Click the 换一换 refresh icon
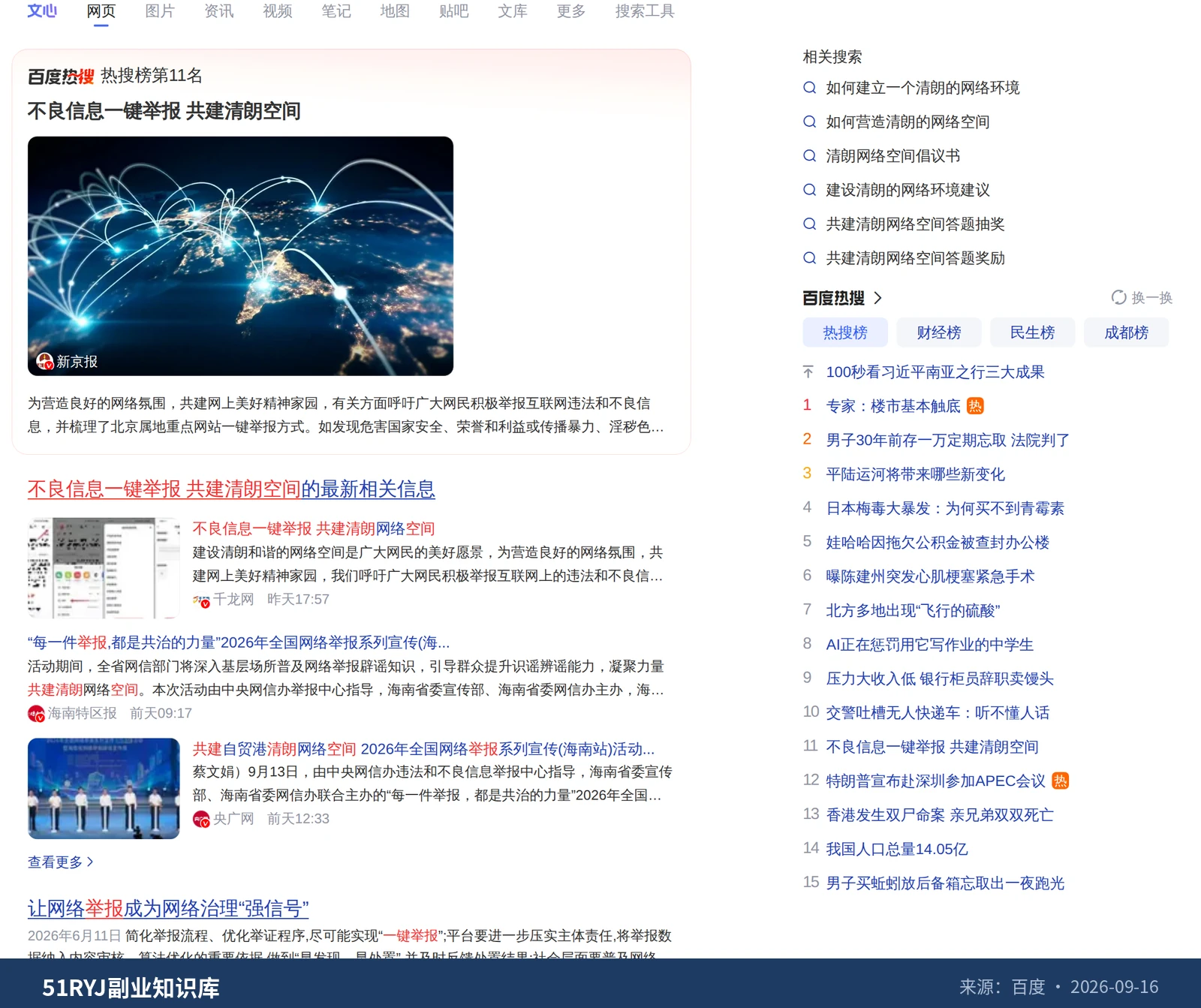 [x=1118, y=298]
